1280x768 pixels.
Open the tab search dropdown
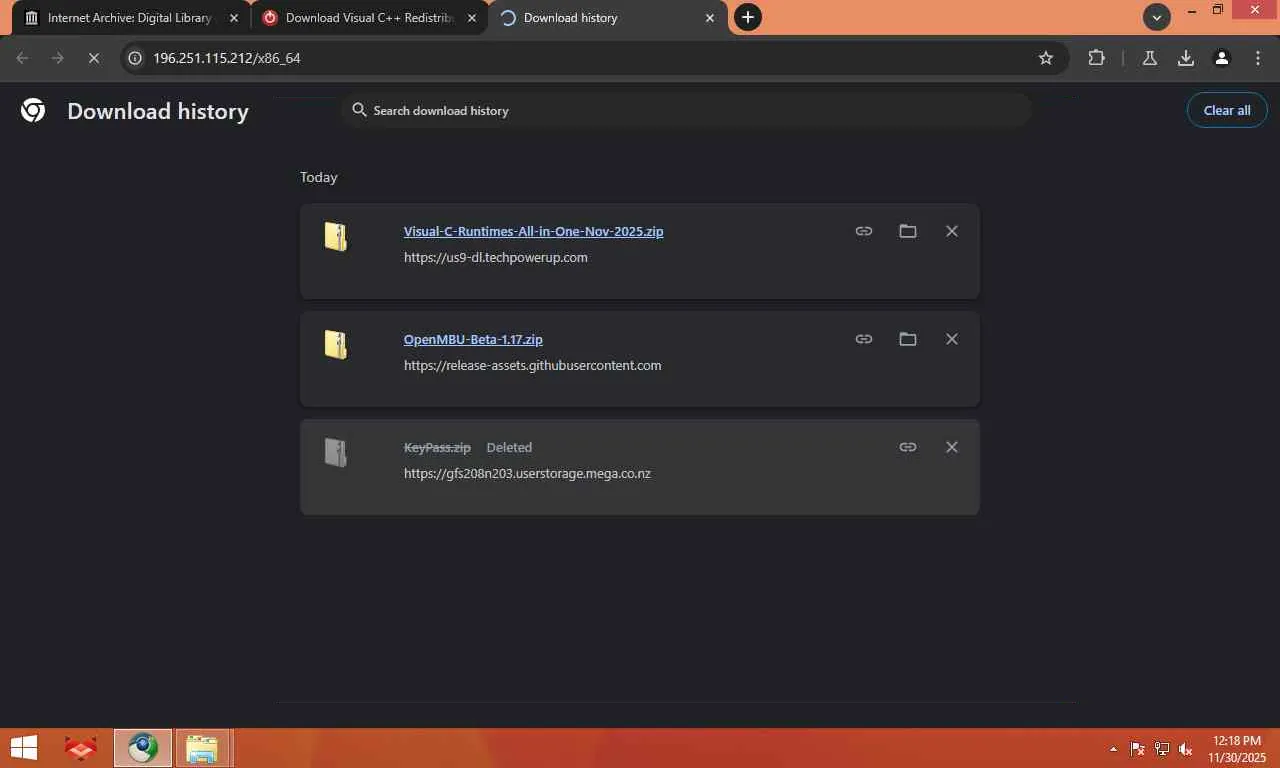click(x=1157, y=17)
